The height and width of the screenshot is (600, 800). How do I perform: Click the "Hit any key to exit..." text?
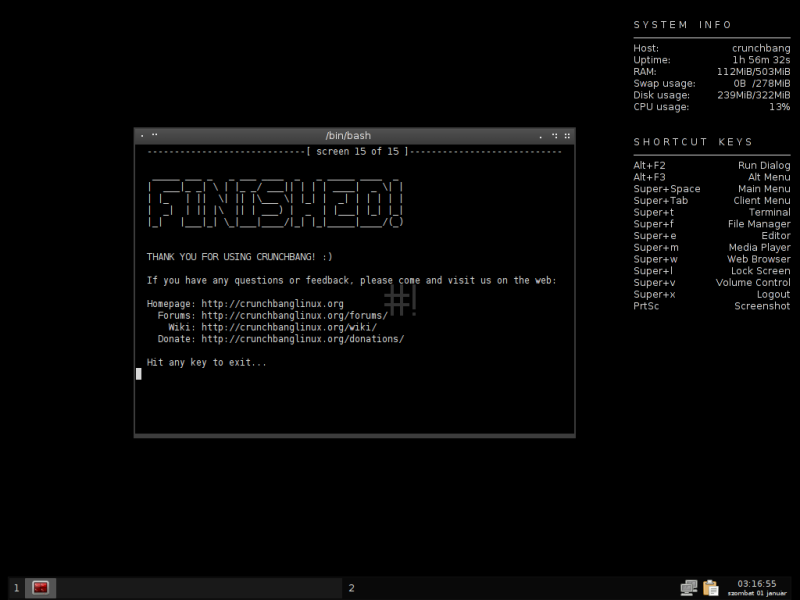click(x=207, y=363)
